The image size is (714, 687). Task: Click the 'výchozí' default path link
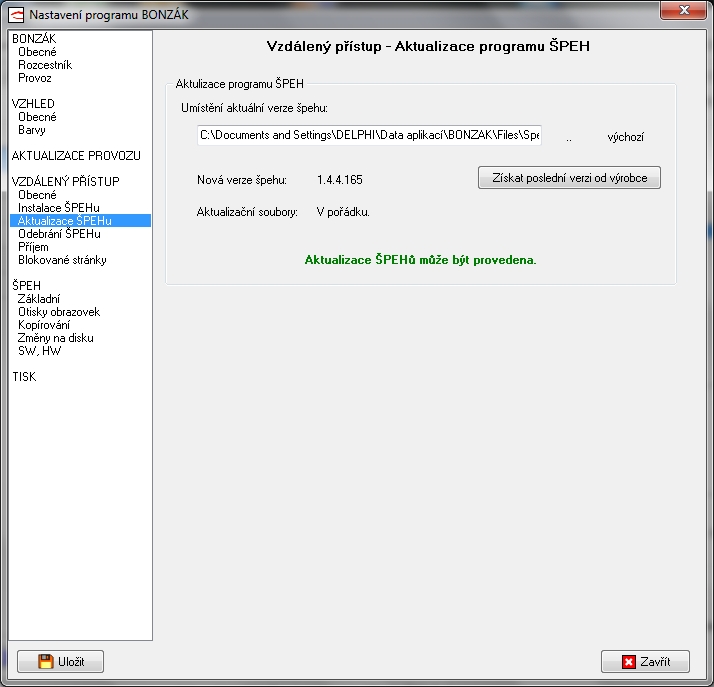625,137
